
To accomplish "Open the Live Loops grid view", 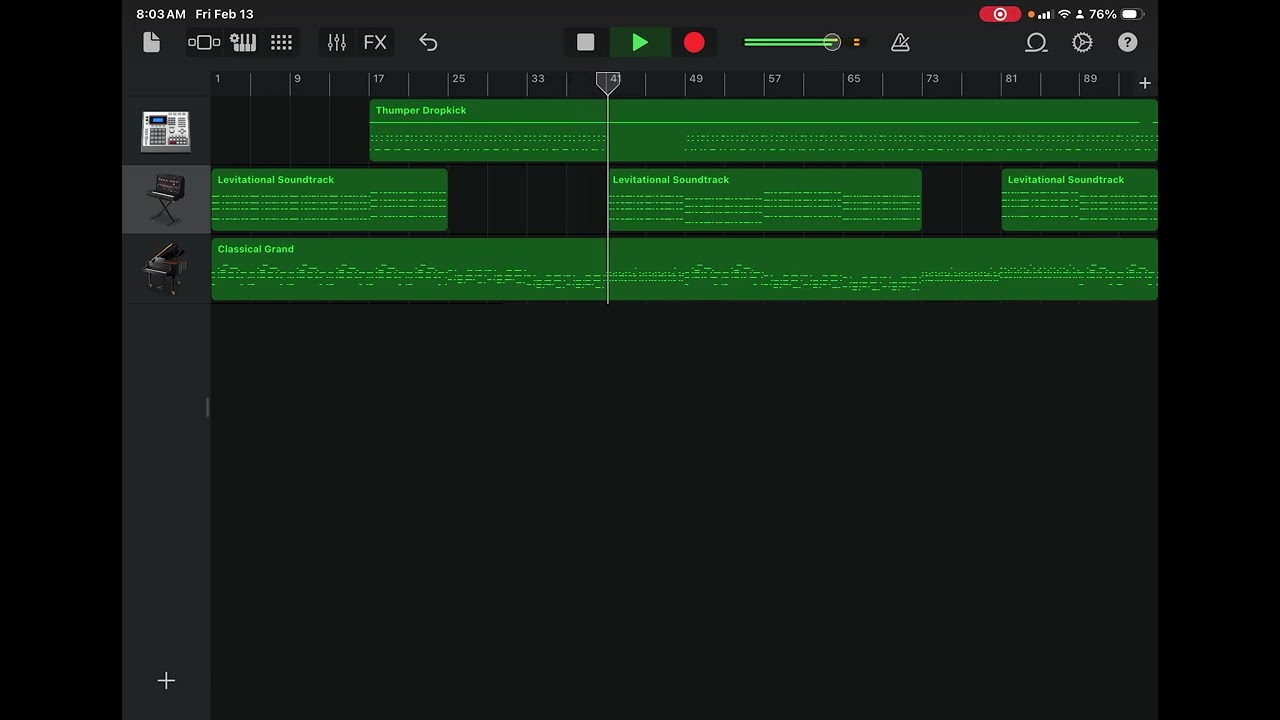I will pyautogui.click(x=282, y=42).
